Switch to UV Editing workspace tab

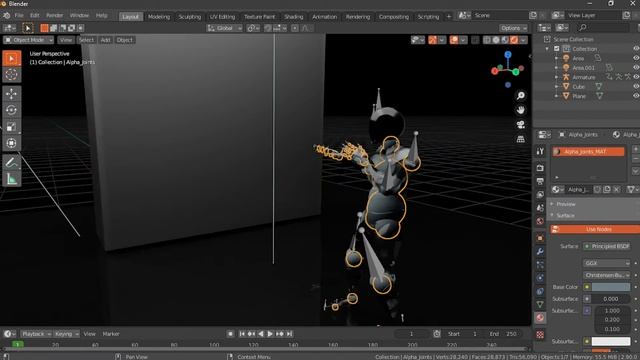222,17
